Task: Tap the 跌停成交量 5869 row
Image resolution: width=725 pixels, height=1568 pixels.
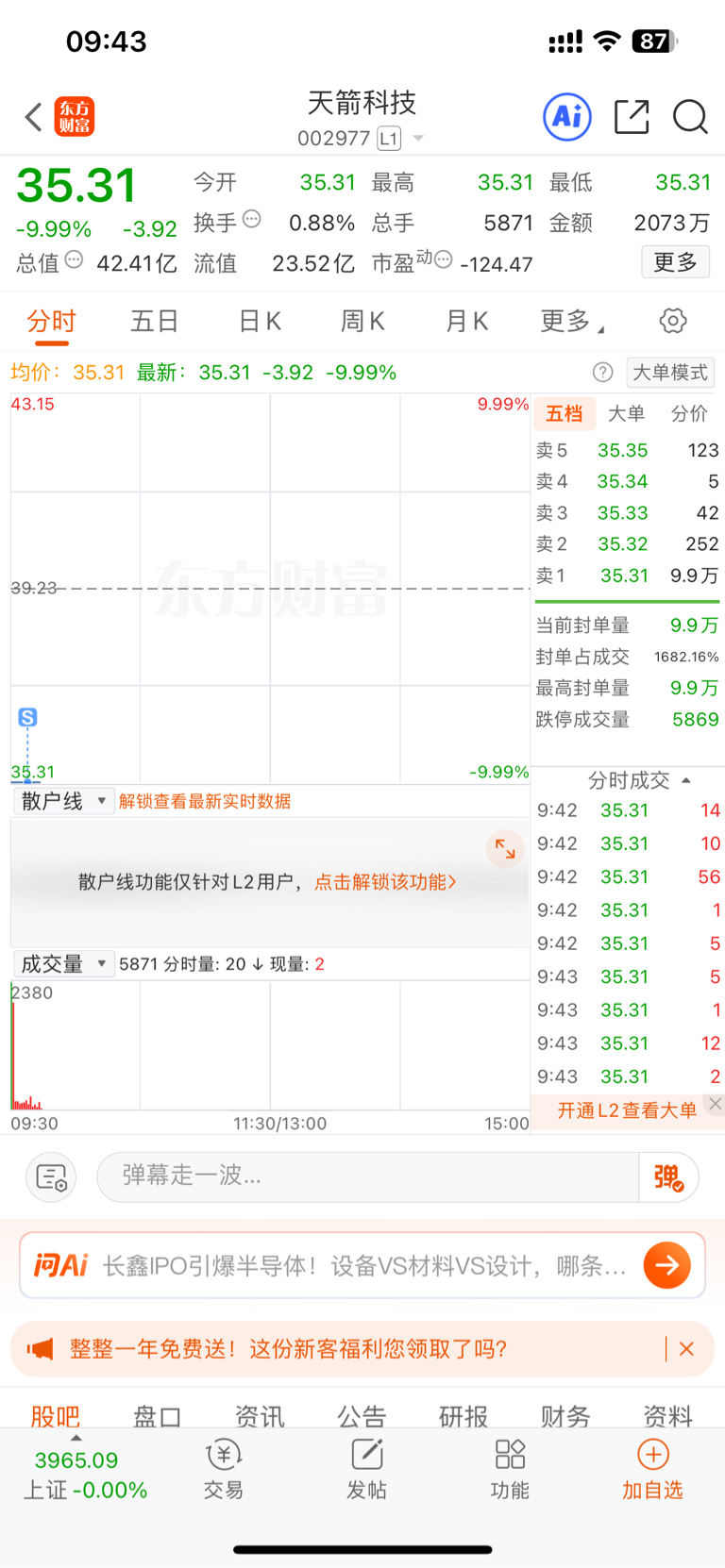Action: (x=627, y=719)
